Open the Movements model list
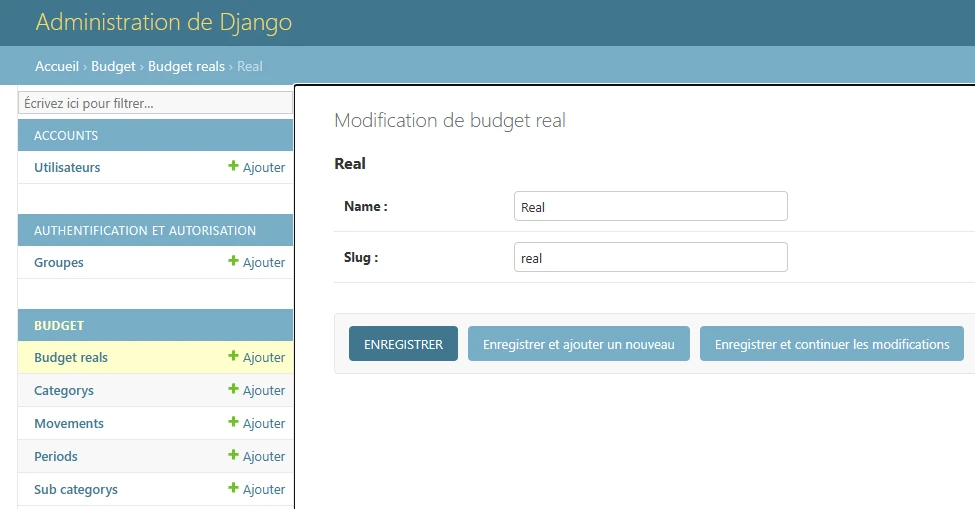This screenshot has width=975, height=509. pos(69,424)
